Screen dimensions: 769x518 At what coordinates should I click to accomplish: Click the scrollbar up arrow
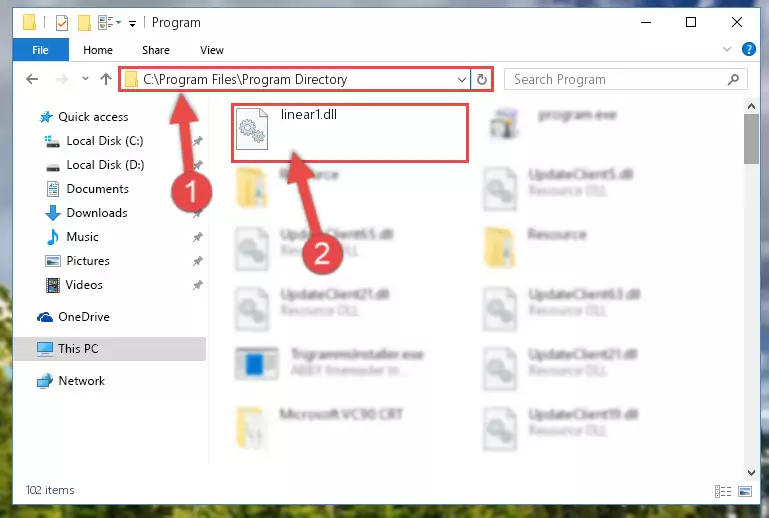[751, 106]
